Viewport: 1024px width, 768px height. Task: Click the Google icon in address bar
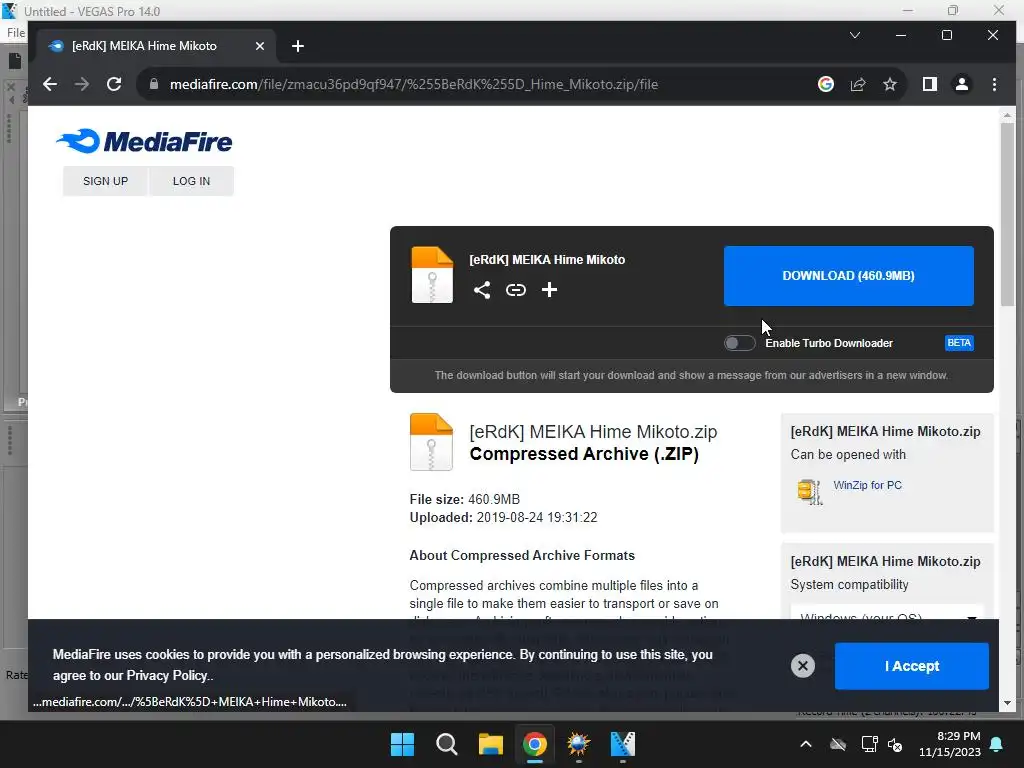pos(825,84)
